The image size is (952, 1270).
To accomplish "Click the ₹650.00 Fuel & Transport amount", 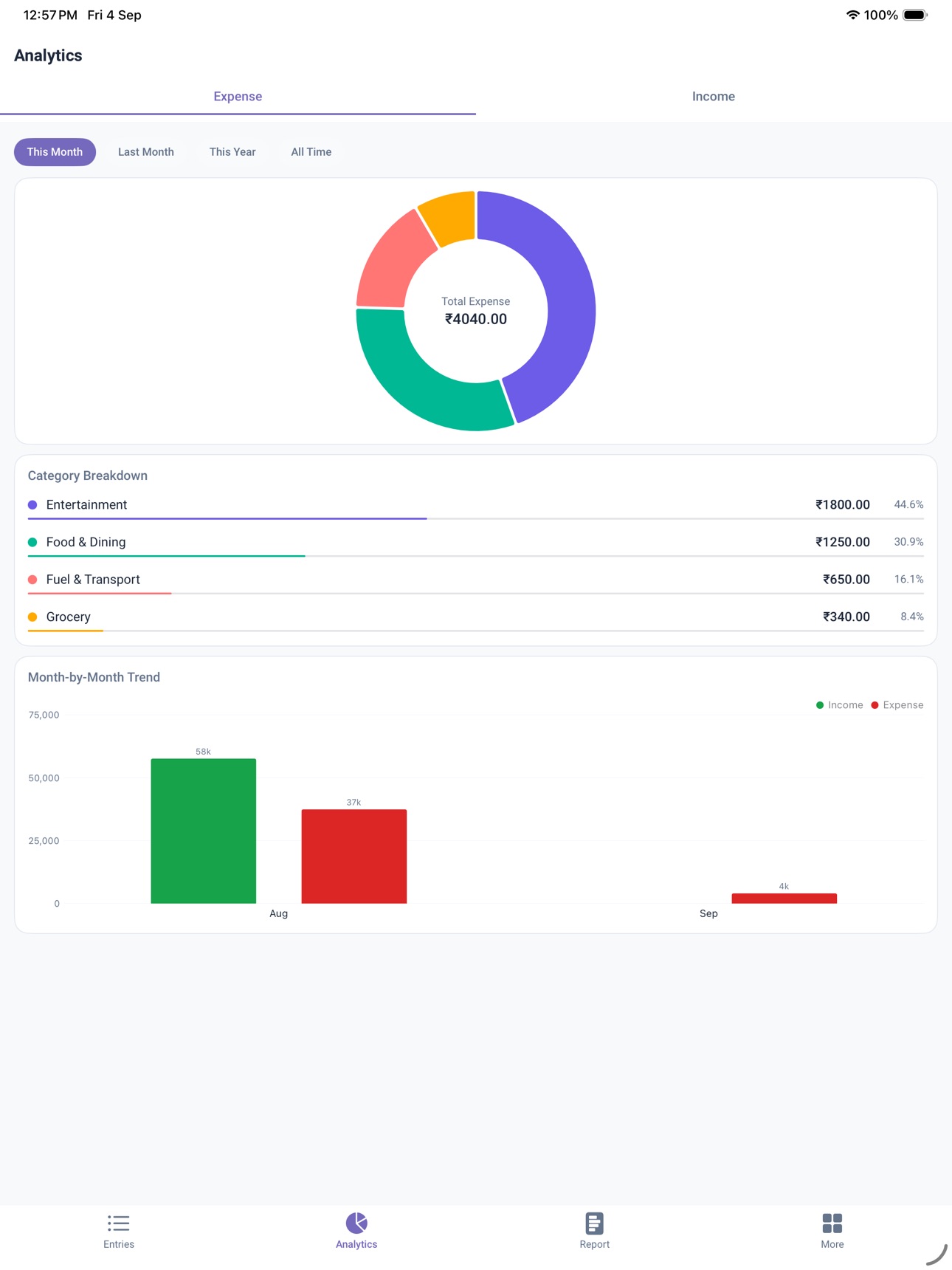I will pyautogui.click(x=846, y=580).
